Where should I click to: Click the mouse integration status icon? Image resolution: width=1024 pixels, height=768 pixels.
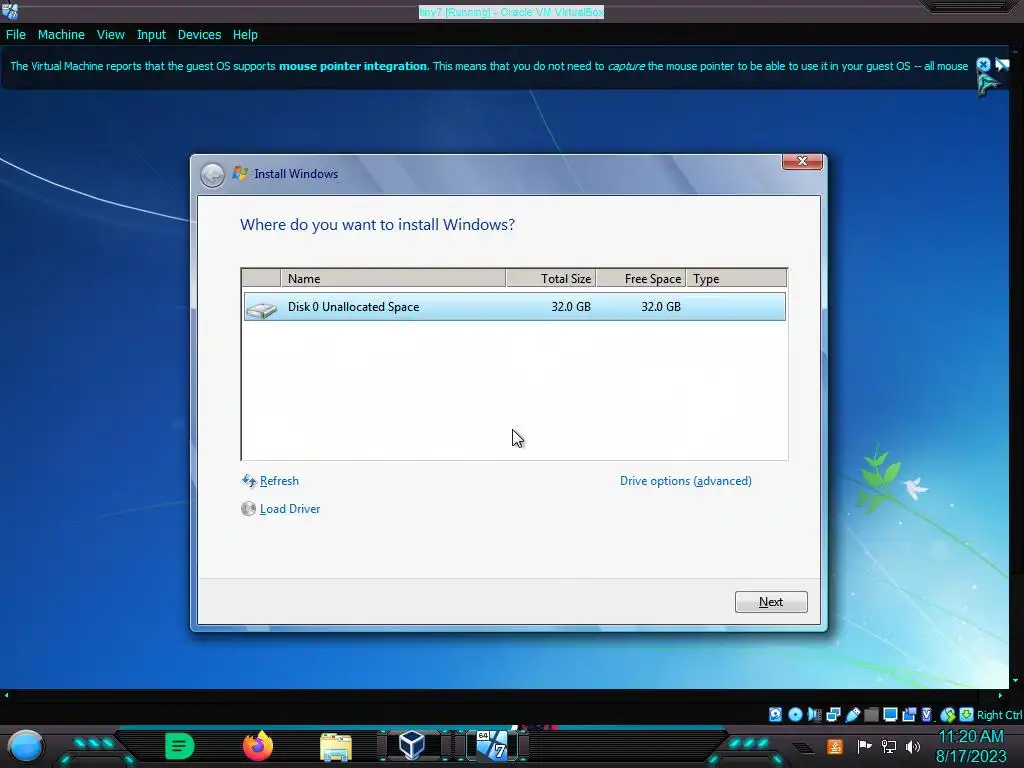click(948, 714)
